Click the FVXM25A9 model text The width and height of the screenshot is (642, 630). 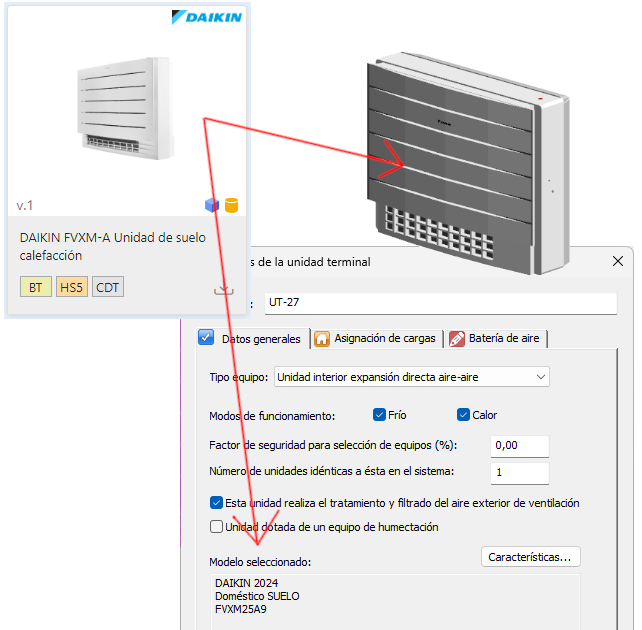click(x=241, y=609)
